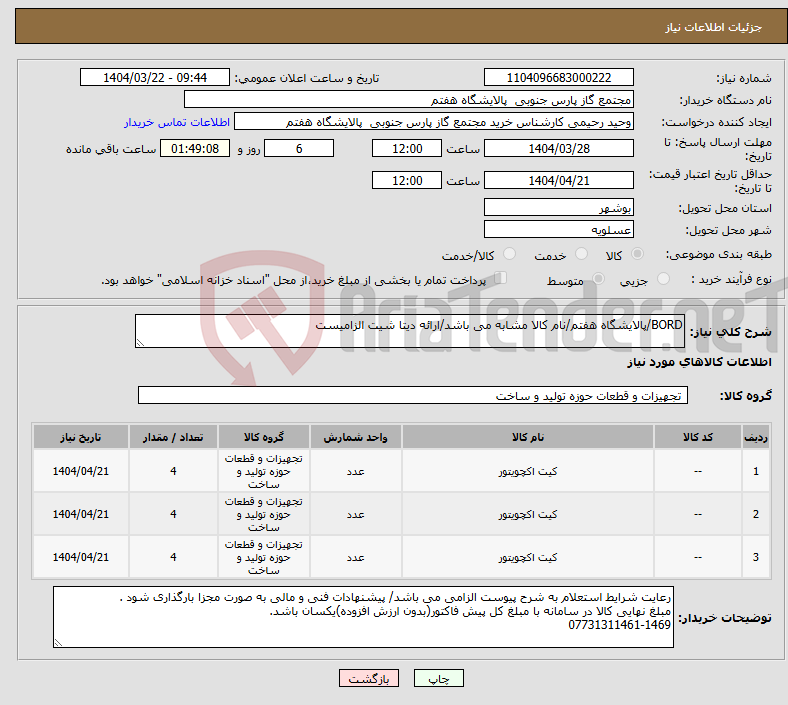Click the اطلاعات کالاهای مورد نیاز heading

[x=699, y=362]
